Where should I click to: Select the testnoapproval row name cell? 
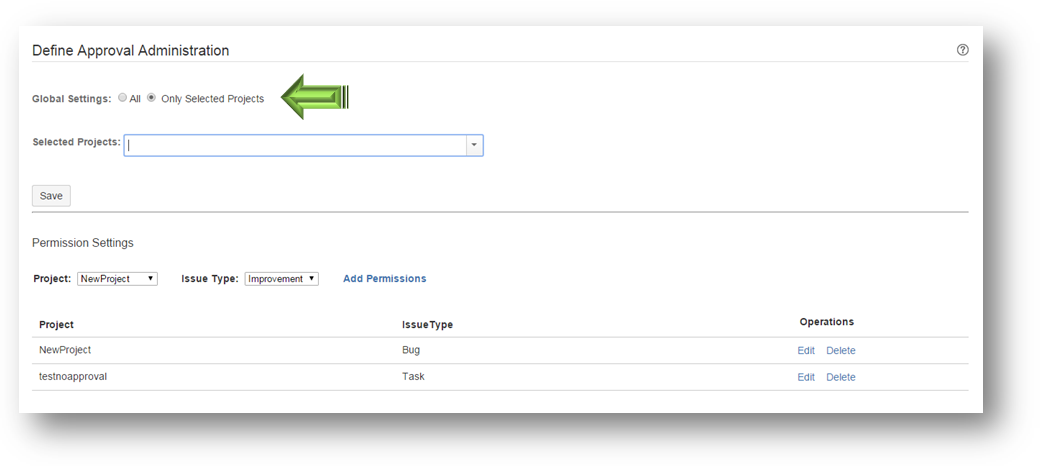point(73,377)
